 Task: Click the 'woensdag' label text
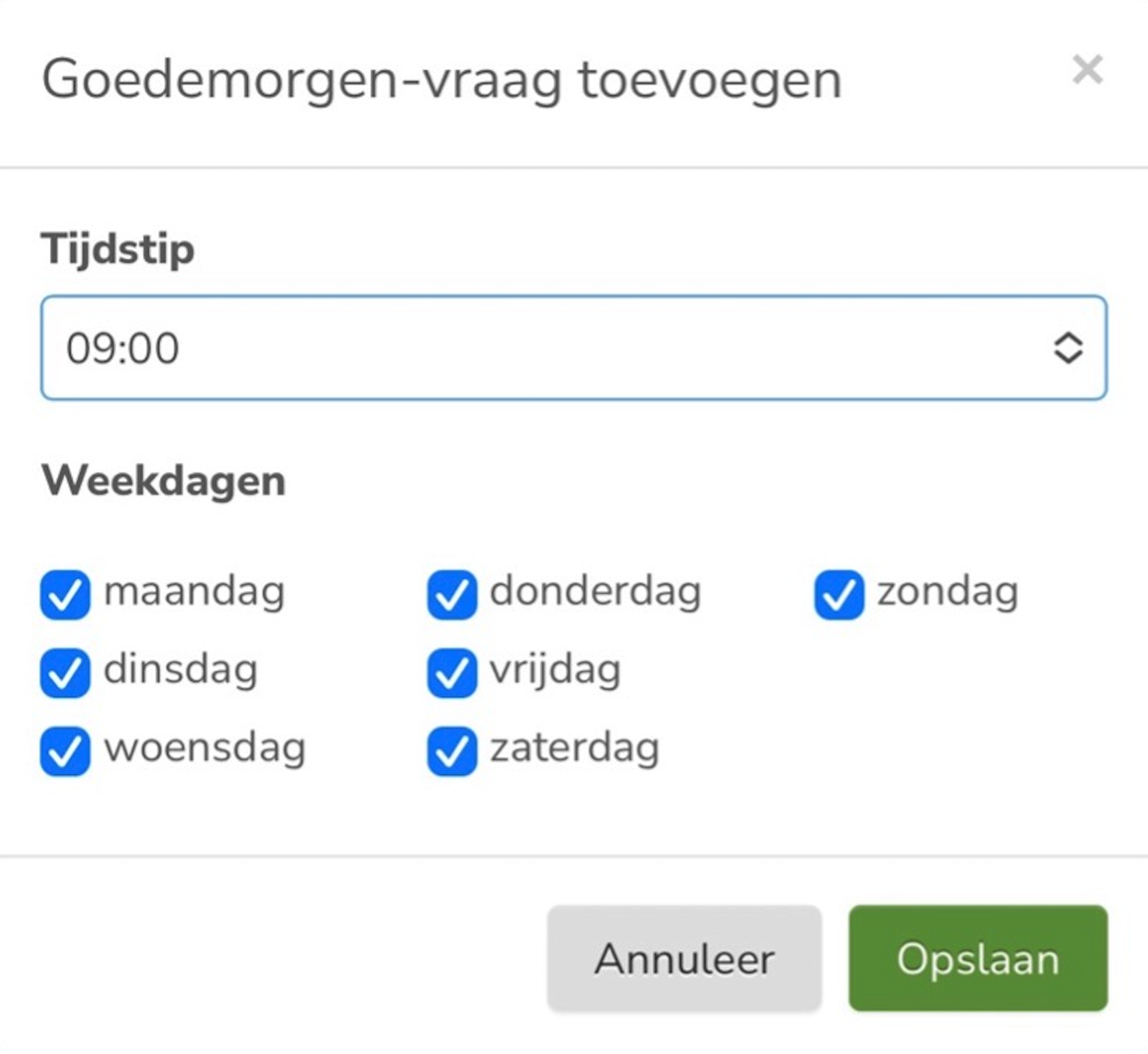204,748
